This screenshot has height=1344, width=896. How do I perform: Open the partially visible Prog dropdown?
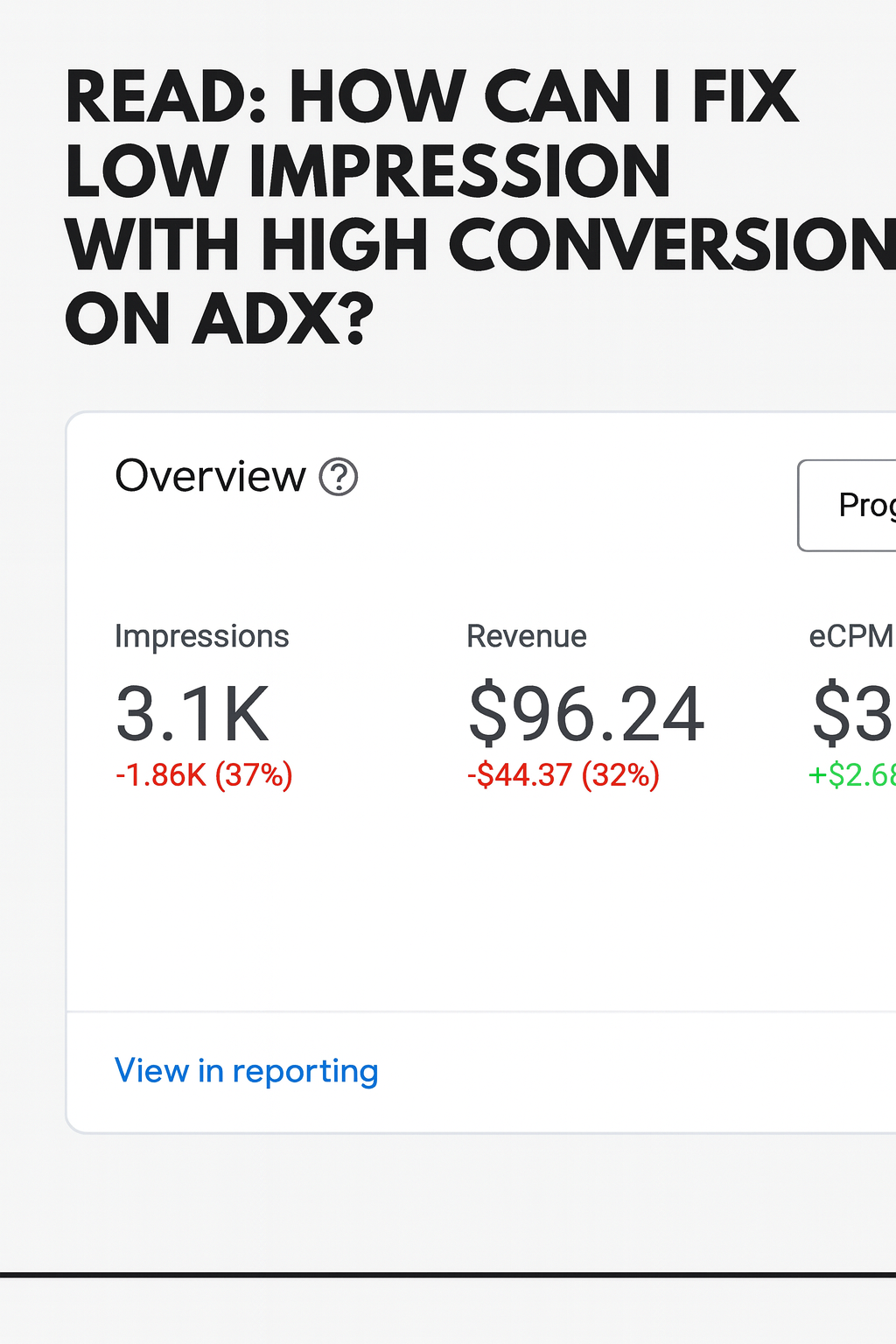point(847,505)
